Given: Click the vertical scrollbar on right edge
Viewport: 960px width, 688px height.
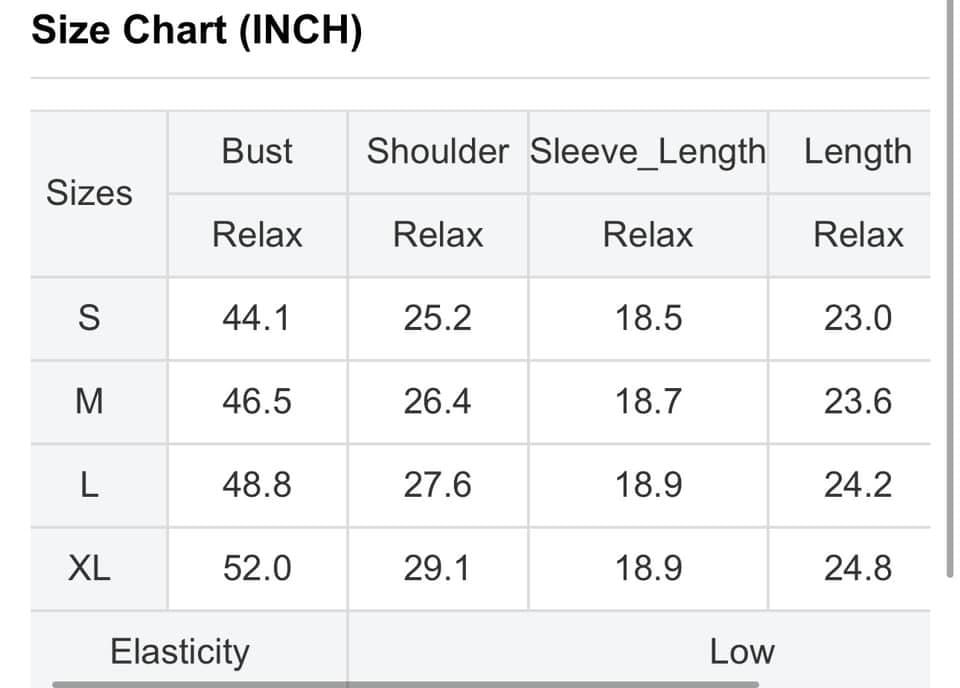Looking at the screenshot, I should (950, 288).
